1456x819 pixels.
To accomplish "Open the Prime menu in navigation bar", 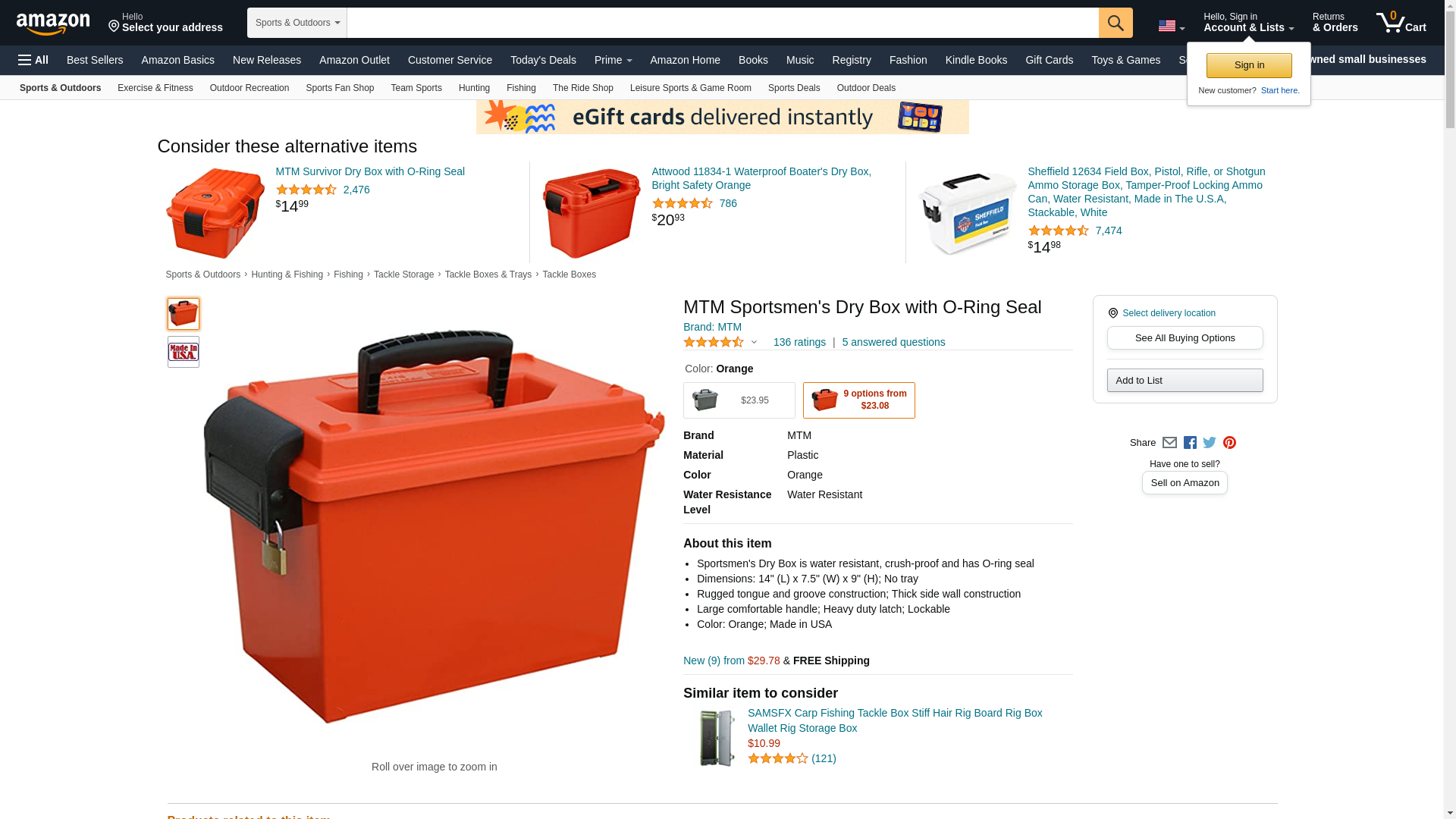I will pyautogui.click(x=613, y=60).
